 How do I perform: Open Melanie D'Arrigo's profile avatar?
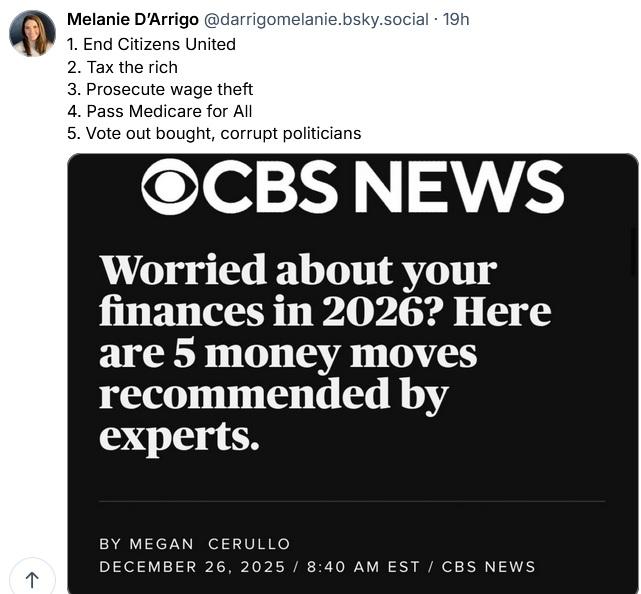coord(32,33)
